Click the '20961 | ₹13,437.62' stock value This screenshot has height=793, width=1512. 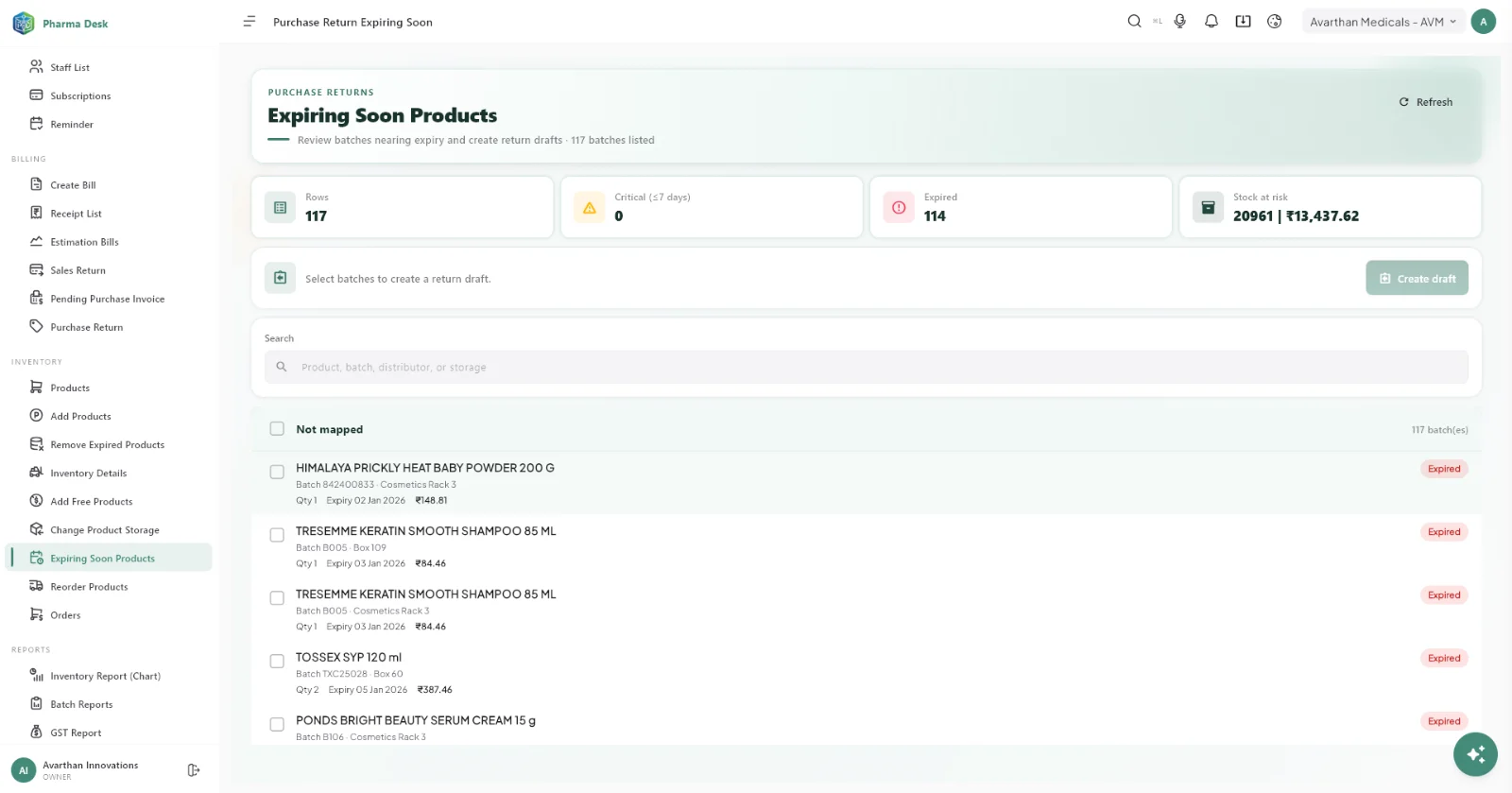click(1296, 216)
